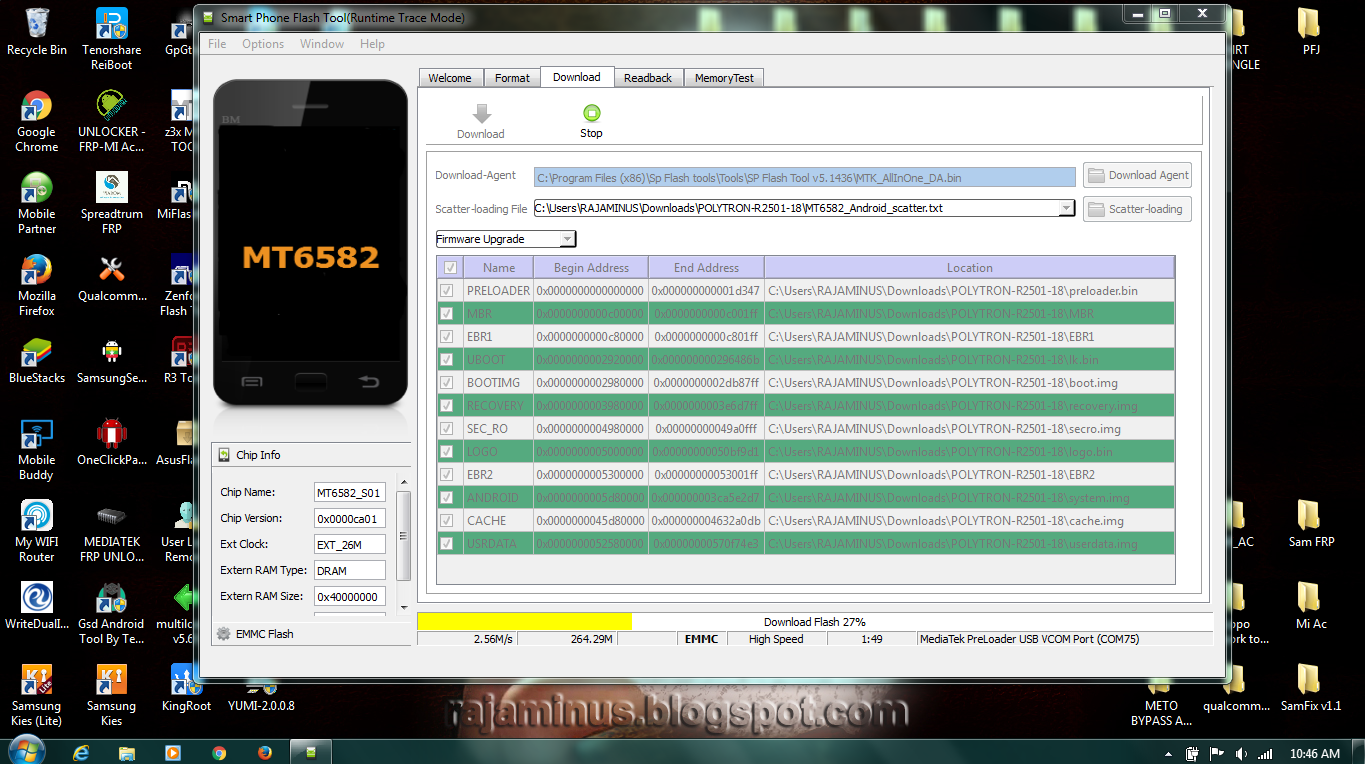
Task: Open SamsungSe... Android desktop icon
Action: [111, 360]
